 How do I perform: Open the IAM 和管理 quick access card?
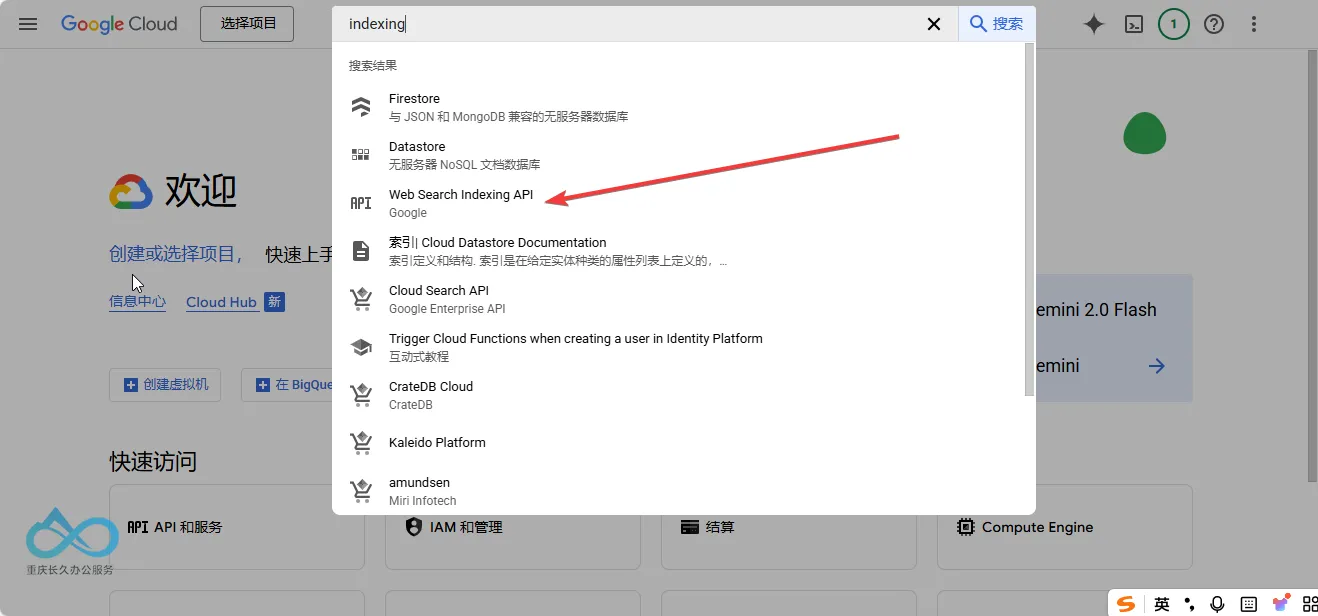coord(512,527)
